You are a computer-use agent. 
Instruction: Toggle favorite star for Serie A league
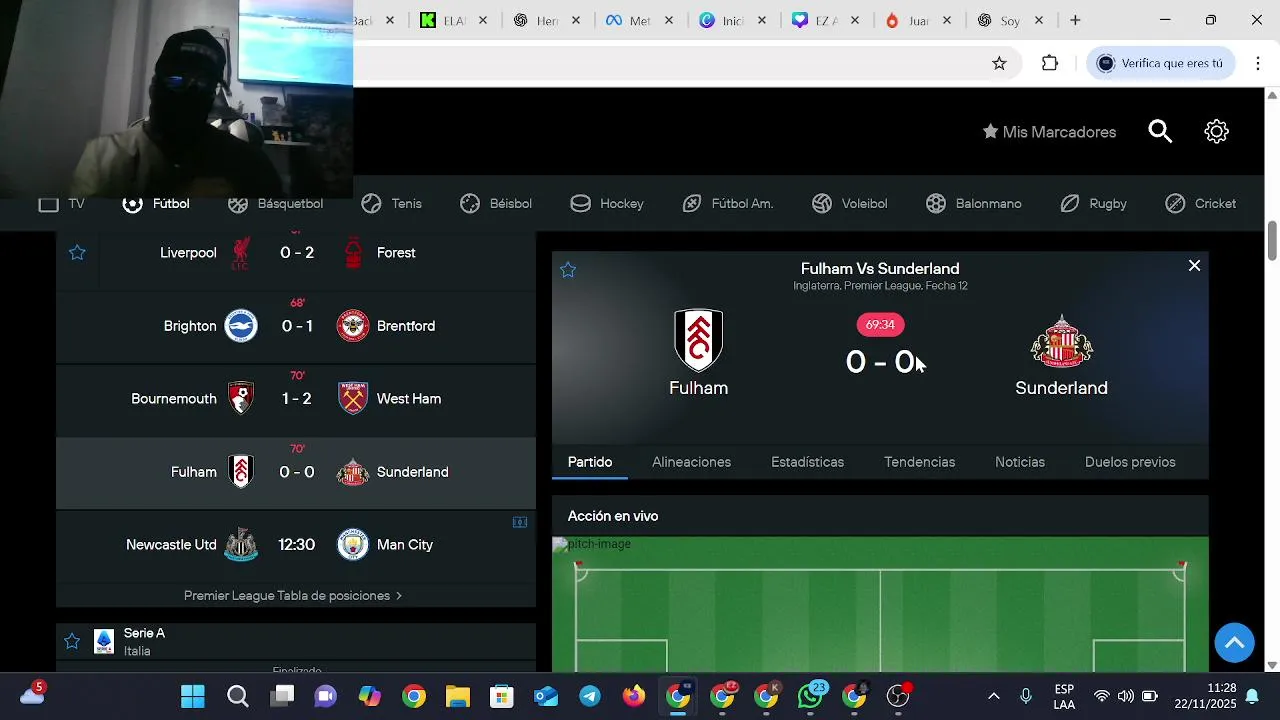(72, 641)
